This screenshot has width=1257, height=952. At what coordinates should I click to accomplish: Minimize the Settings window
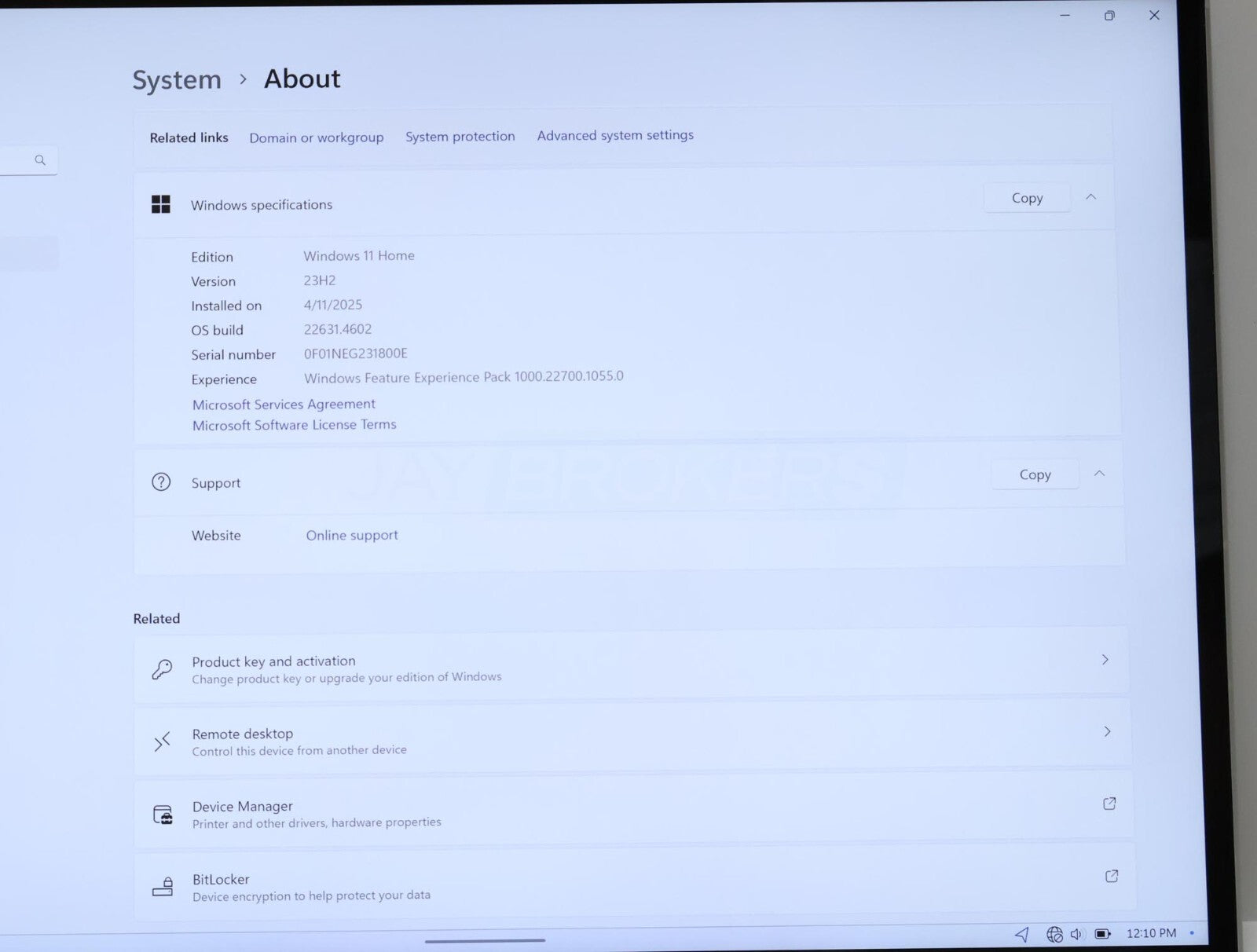click(x=1065, y=16)
